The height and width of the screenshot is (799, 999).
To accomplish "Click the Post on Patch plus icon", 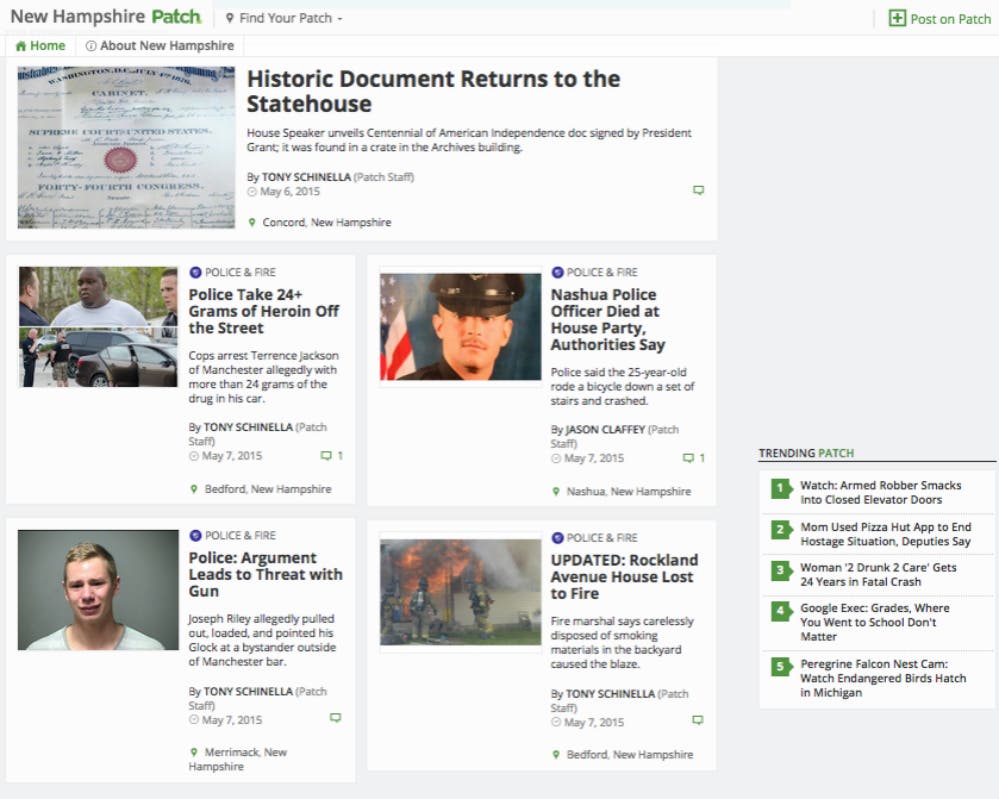I will pos(897,18).
